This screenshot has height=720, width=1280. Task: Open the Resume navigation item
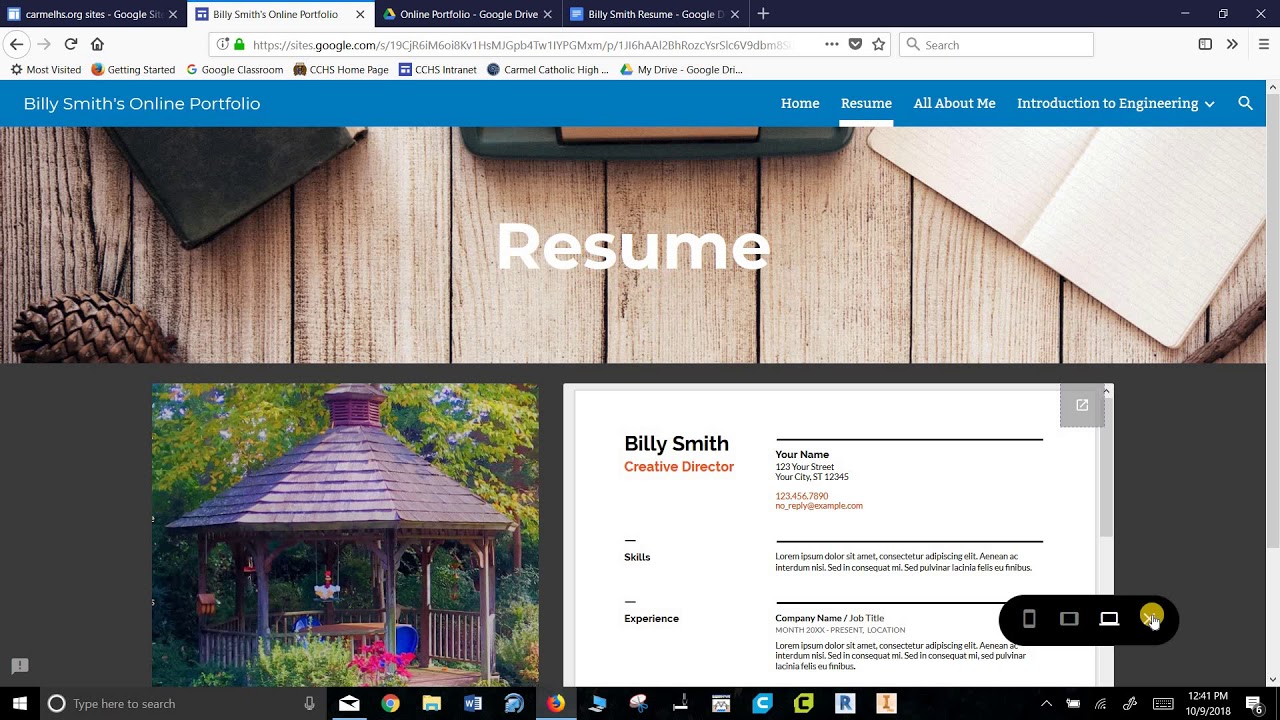pos(866,103)
